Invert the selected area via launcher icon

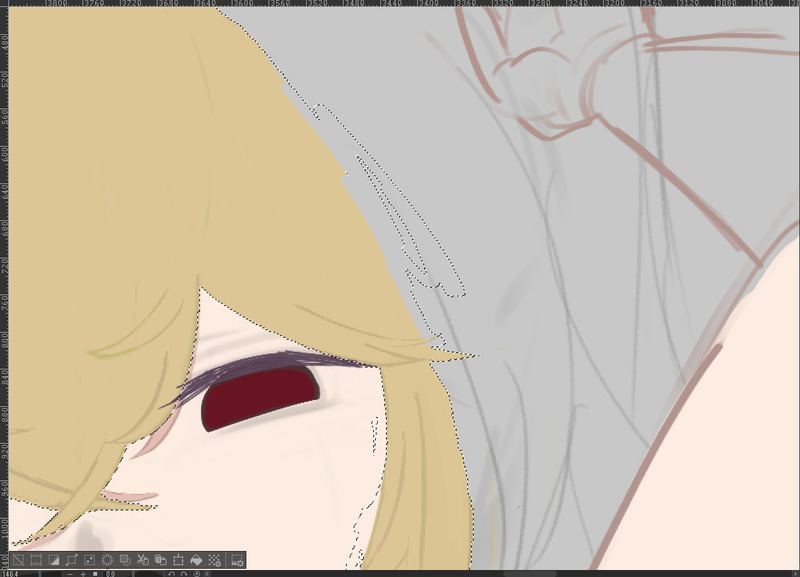[54, 560]
